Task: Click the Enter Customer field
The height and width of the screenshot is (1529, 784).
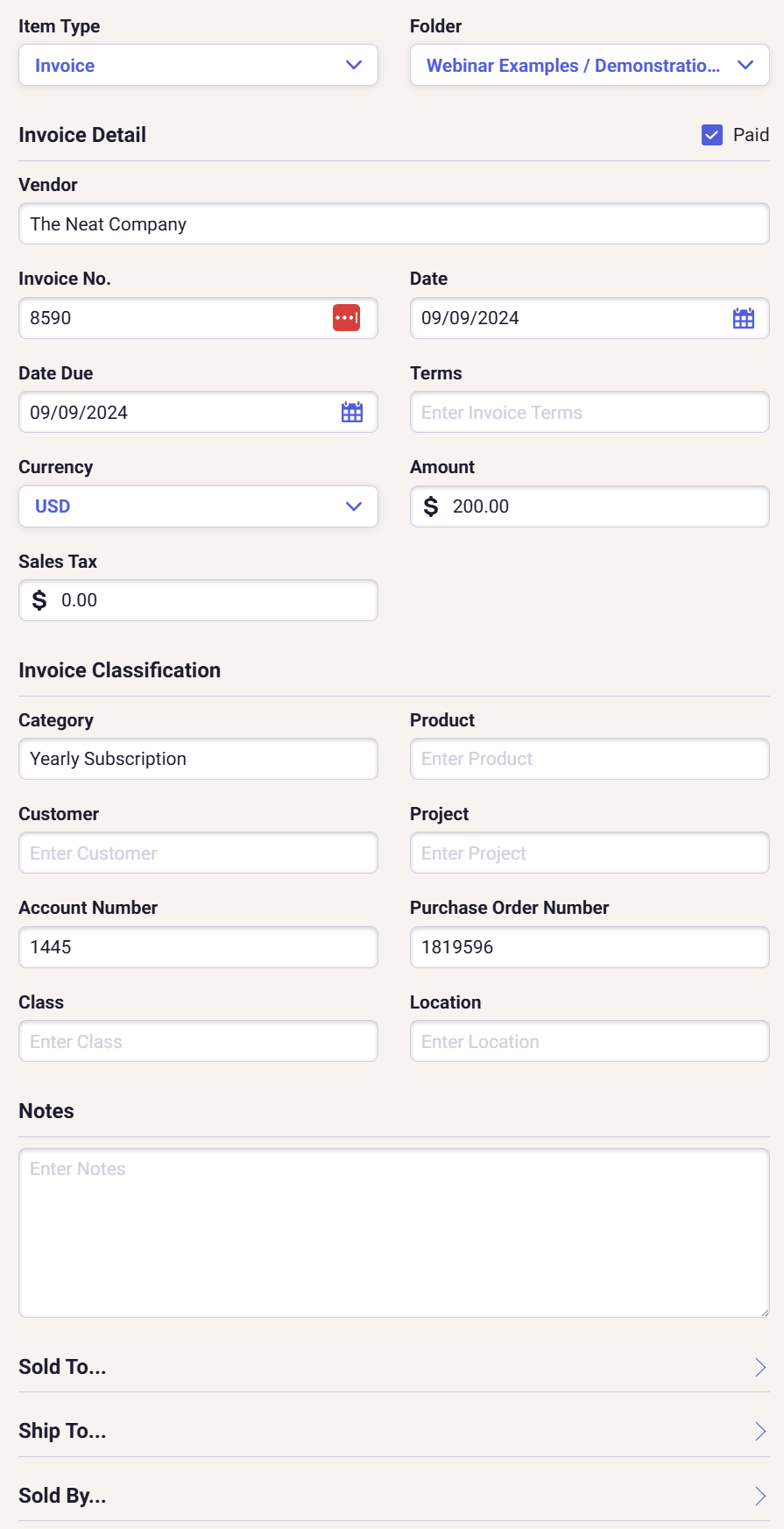Action: pyautogui.click(x=198, y=853)
